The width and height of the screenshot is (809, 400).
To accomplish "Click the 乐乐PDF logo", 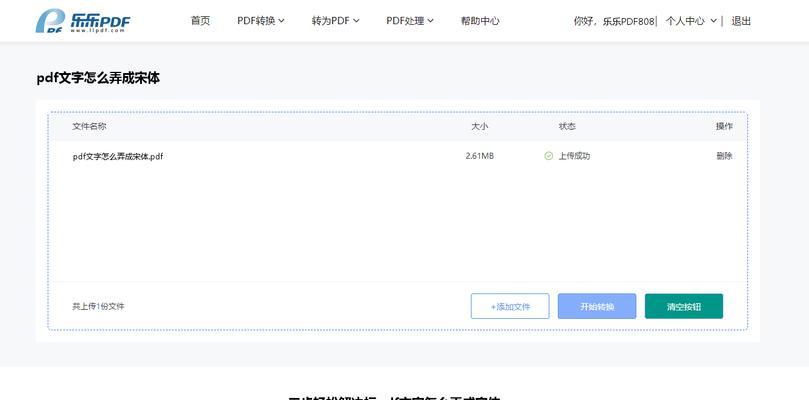I will pyautogui.click(x=83, y=21).
